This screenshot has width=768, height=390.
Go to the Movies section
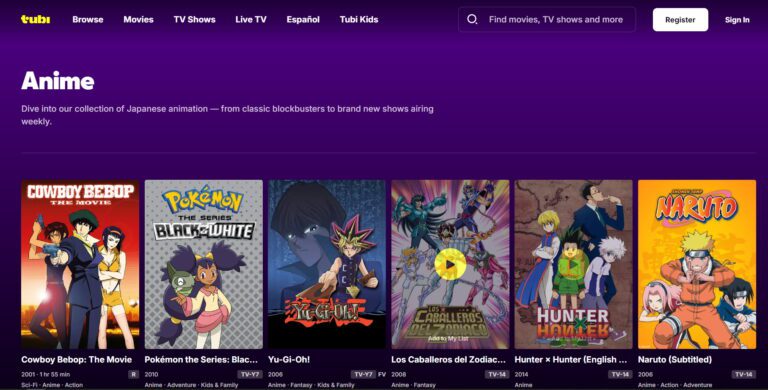[138, 20]
